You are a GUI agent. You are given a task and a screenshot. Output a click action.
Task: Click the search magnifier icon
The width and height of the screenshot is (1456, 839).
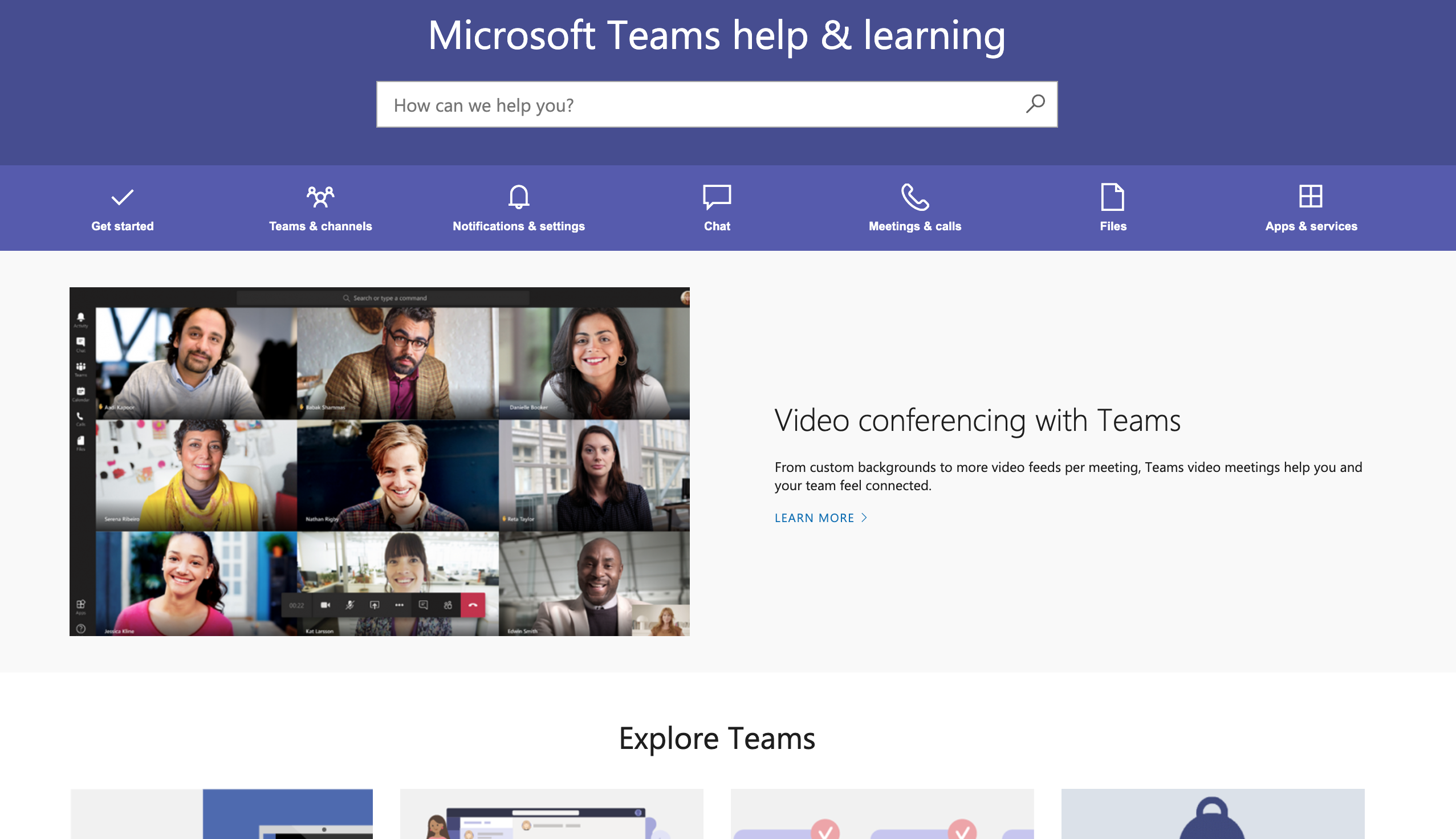point(1035,104)
